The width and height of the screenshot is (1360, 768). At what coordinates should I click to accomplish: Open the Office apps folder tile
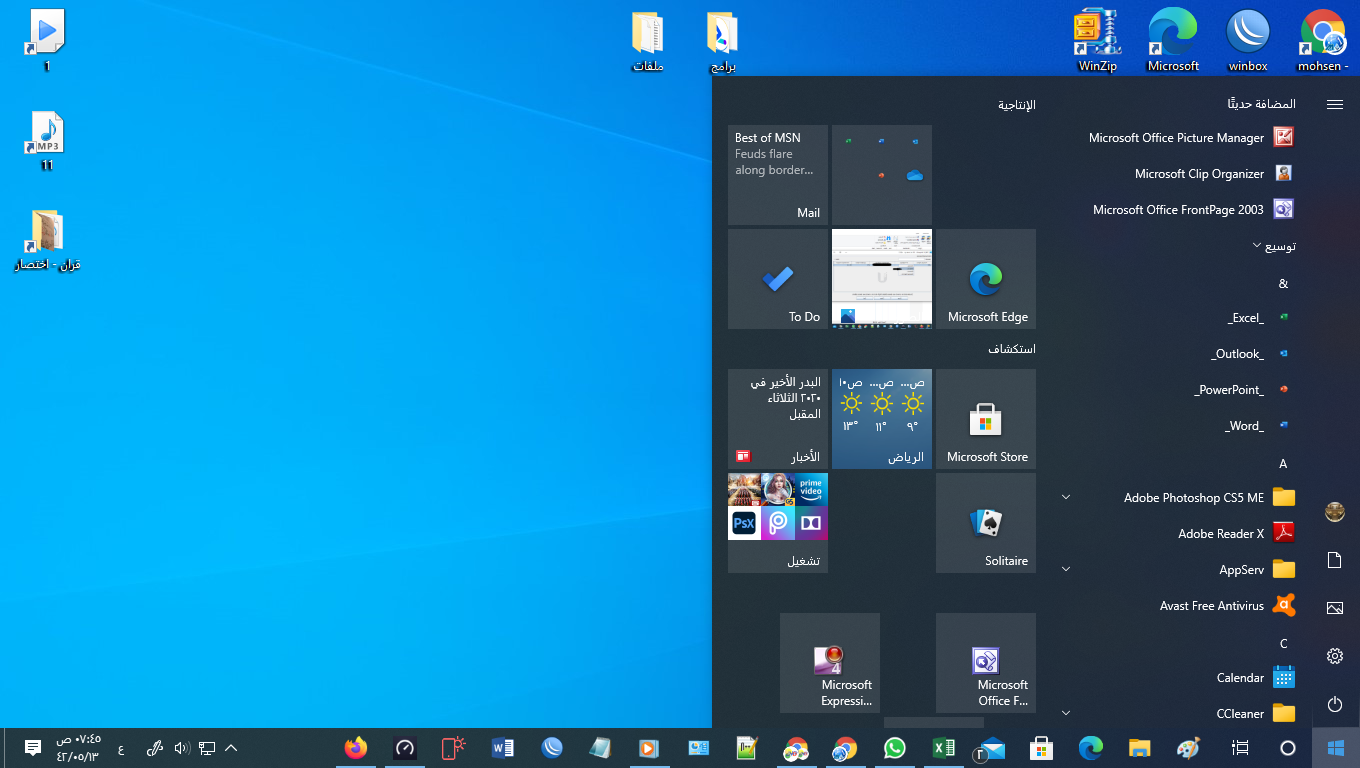point(882,175)
